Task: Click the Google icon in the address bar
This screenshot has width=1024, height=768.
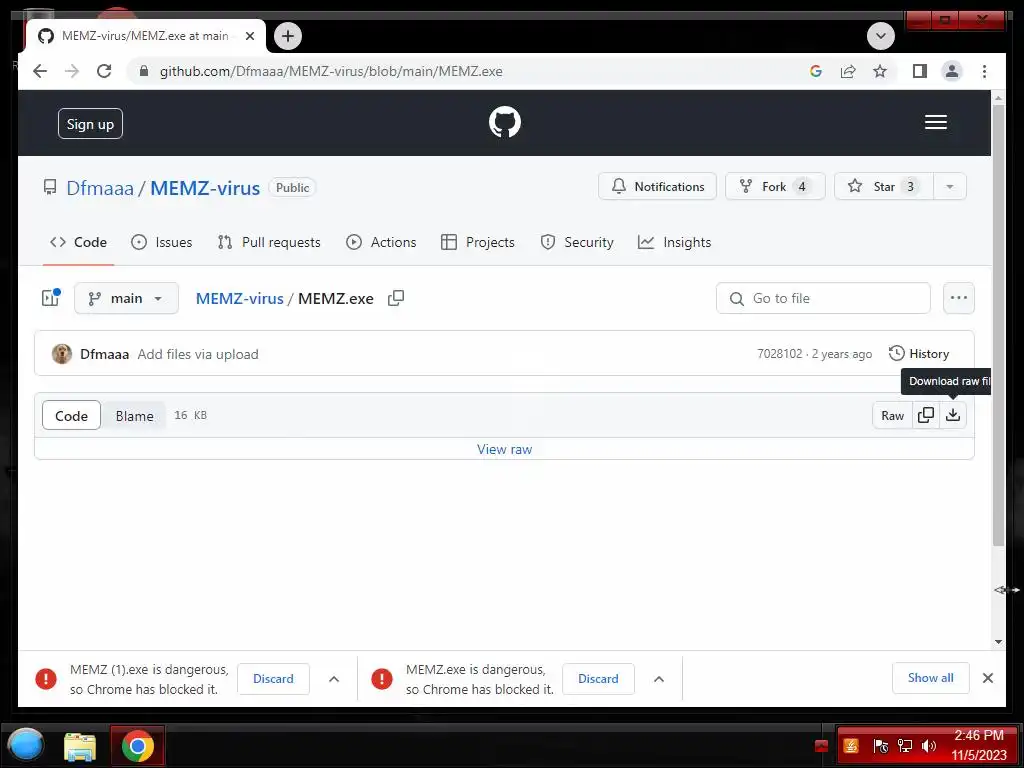Action: point(816,71)
